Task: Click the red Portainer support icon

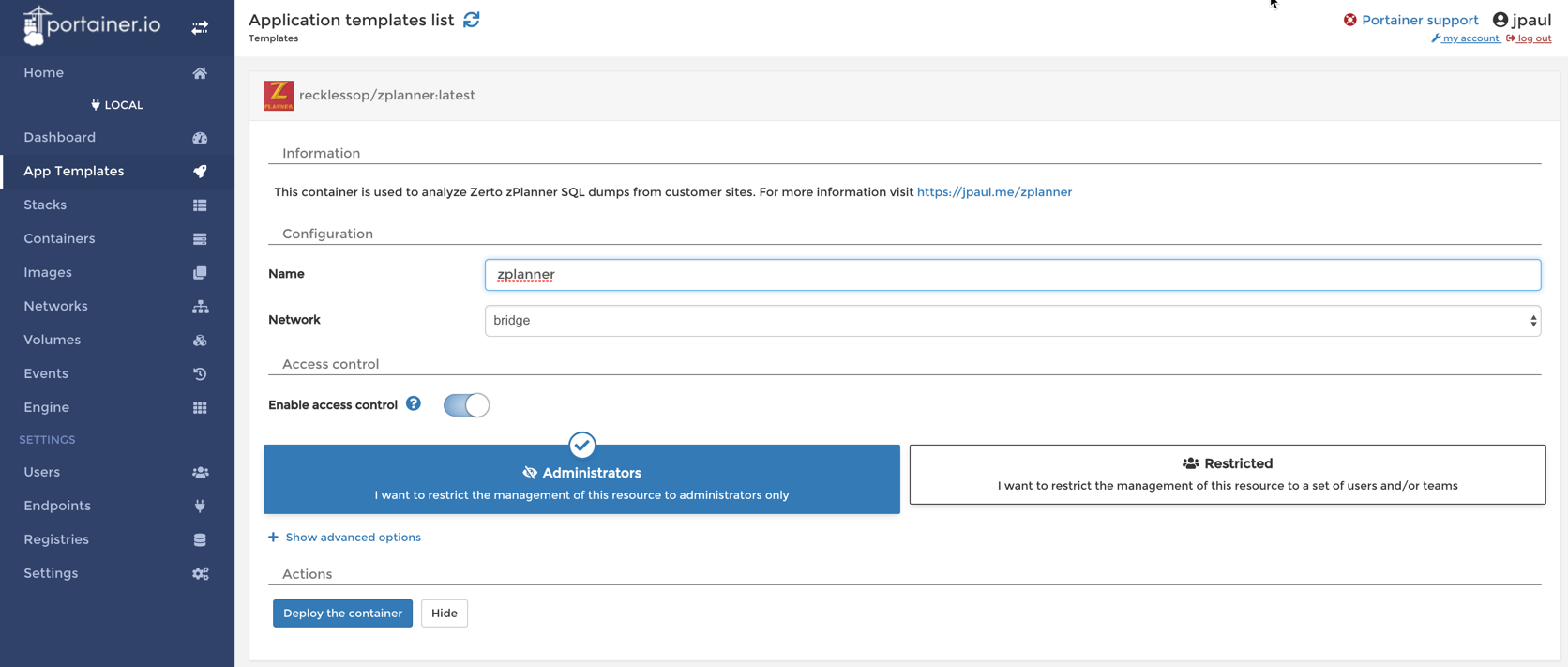Action: click(x=1350, y=20)
